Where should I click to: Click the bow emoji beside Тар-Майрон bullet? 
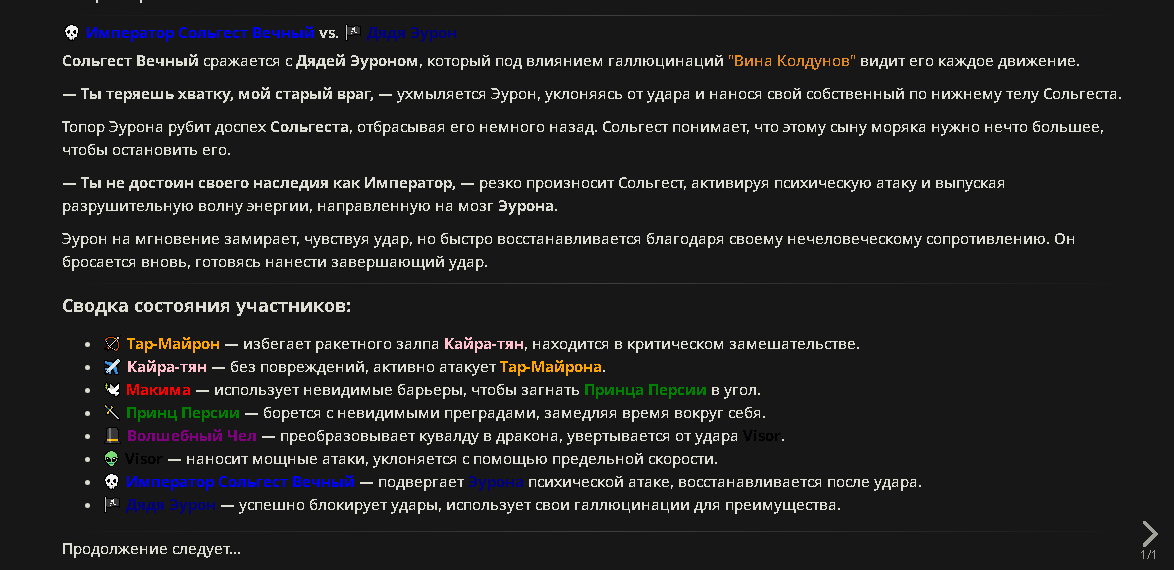(112, 345)
